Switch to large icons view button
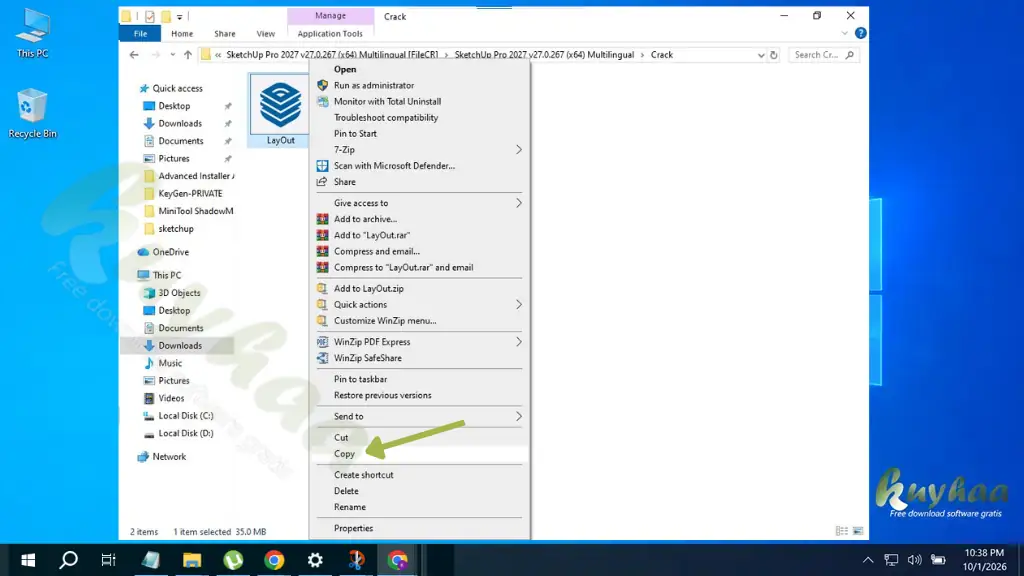 click(x=858, y=531)
